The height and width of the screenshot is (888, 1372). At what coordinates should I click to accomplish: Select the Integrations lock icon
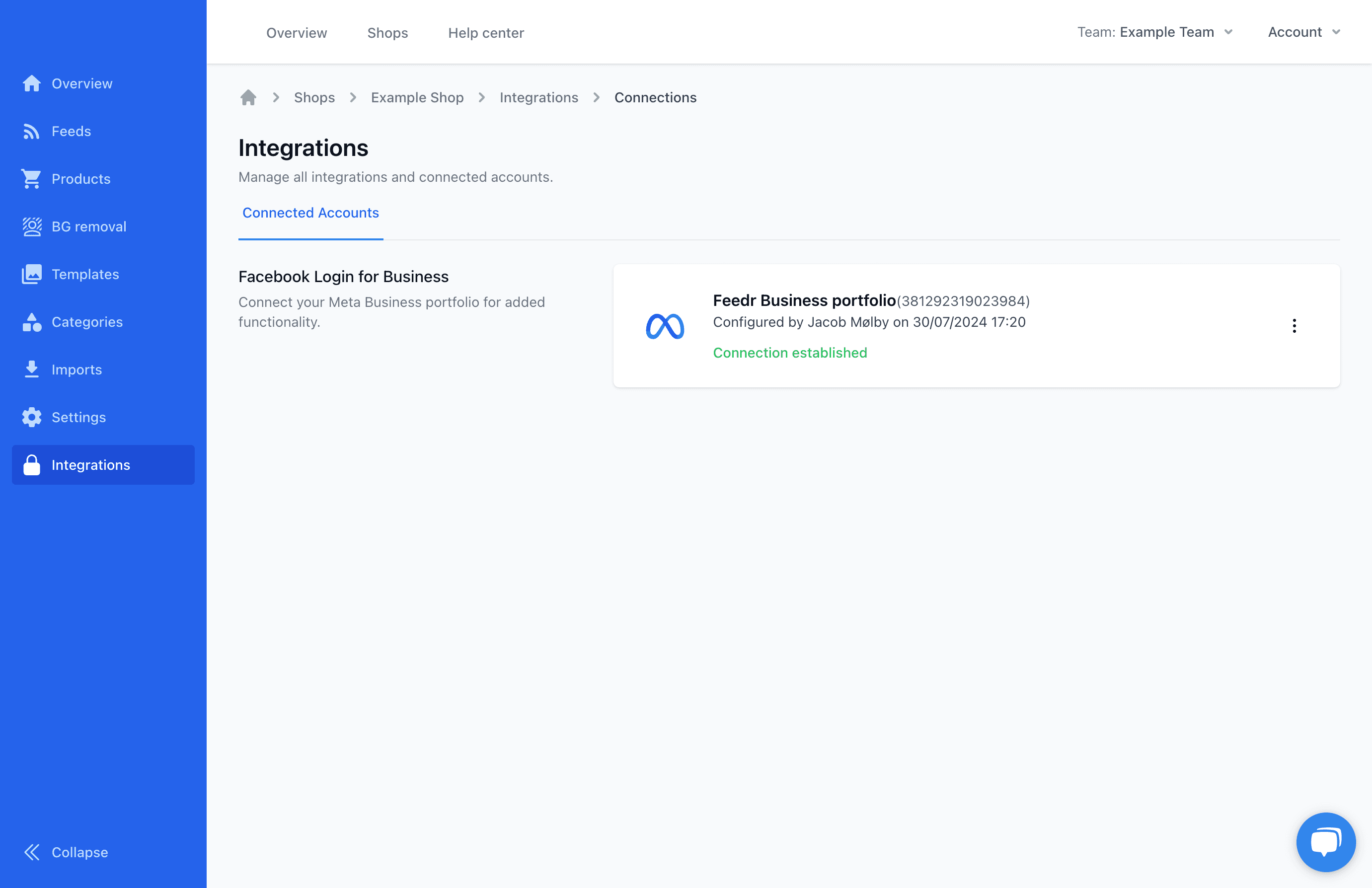click(x=32, y=464)
